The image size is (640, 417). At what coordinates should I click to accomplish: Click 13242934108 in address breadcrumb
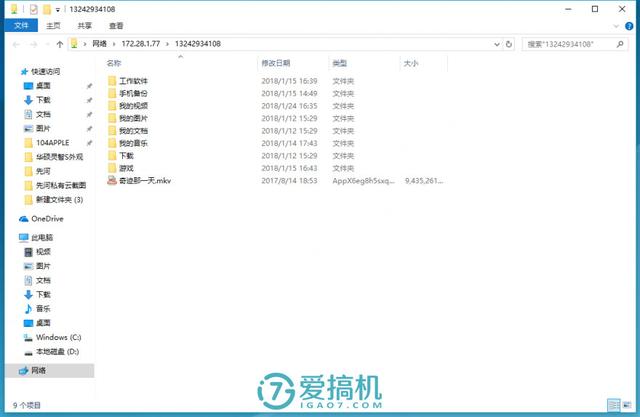[x=198, y=44]
